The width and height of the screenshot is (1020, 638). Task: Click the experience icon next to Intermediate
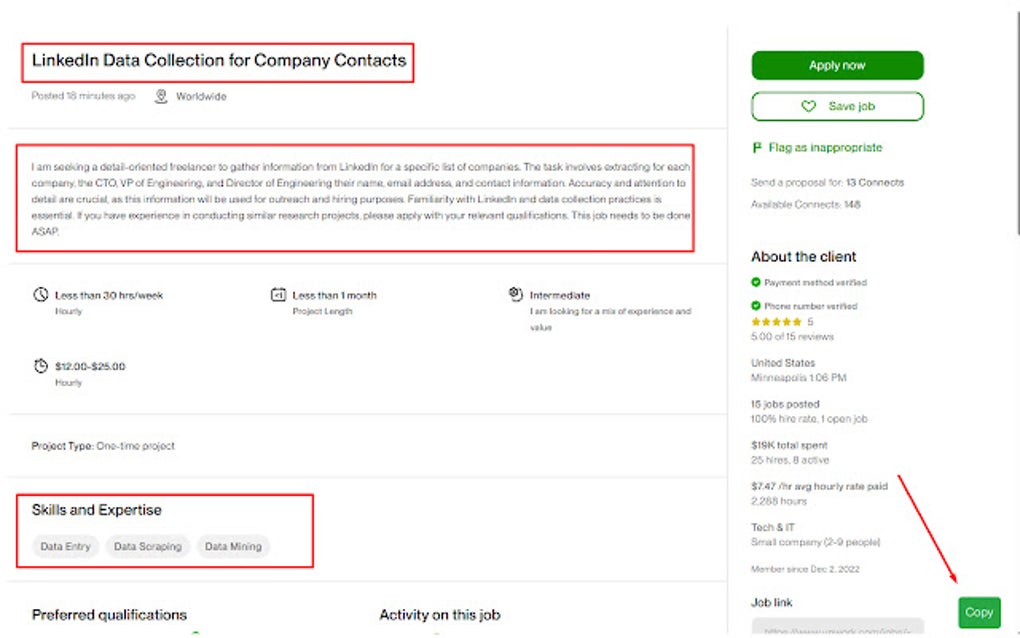(511, 293)
